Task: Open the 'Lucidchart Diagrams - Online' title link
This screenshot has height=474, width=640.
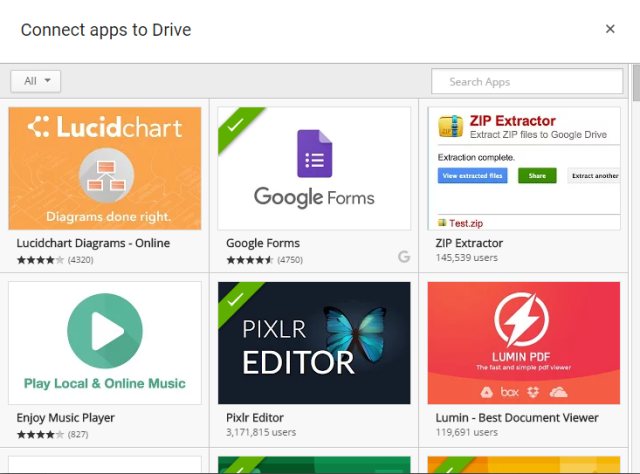Action: [x=93, y=243]
